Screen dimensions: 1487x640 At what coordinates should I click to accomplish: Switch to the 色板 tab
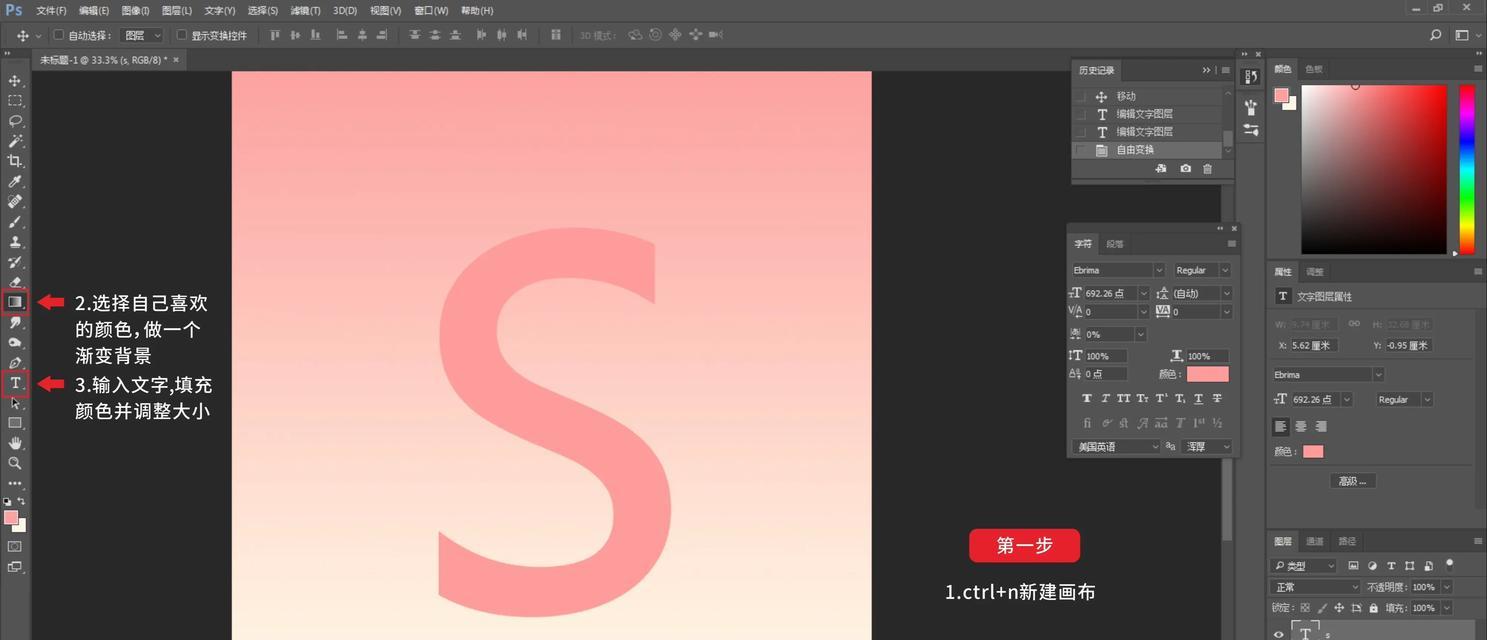pos(1314,69)
